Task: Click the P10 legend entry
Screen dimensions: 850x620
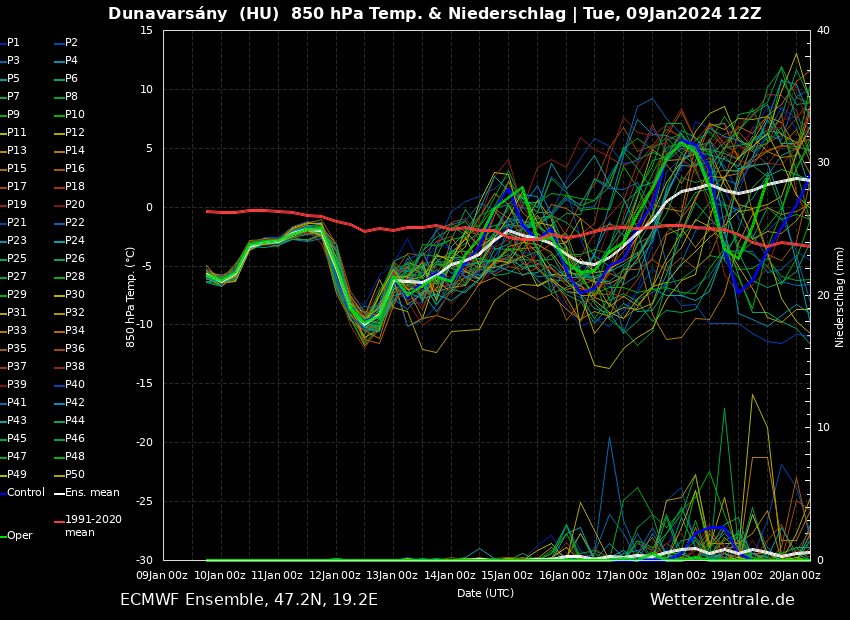Action: click(75, 115)
